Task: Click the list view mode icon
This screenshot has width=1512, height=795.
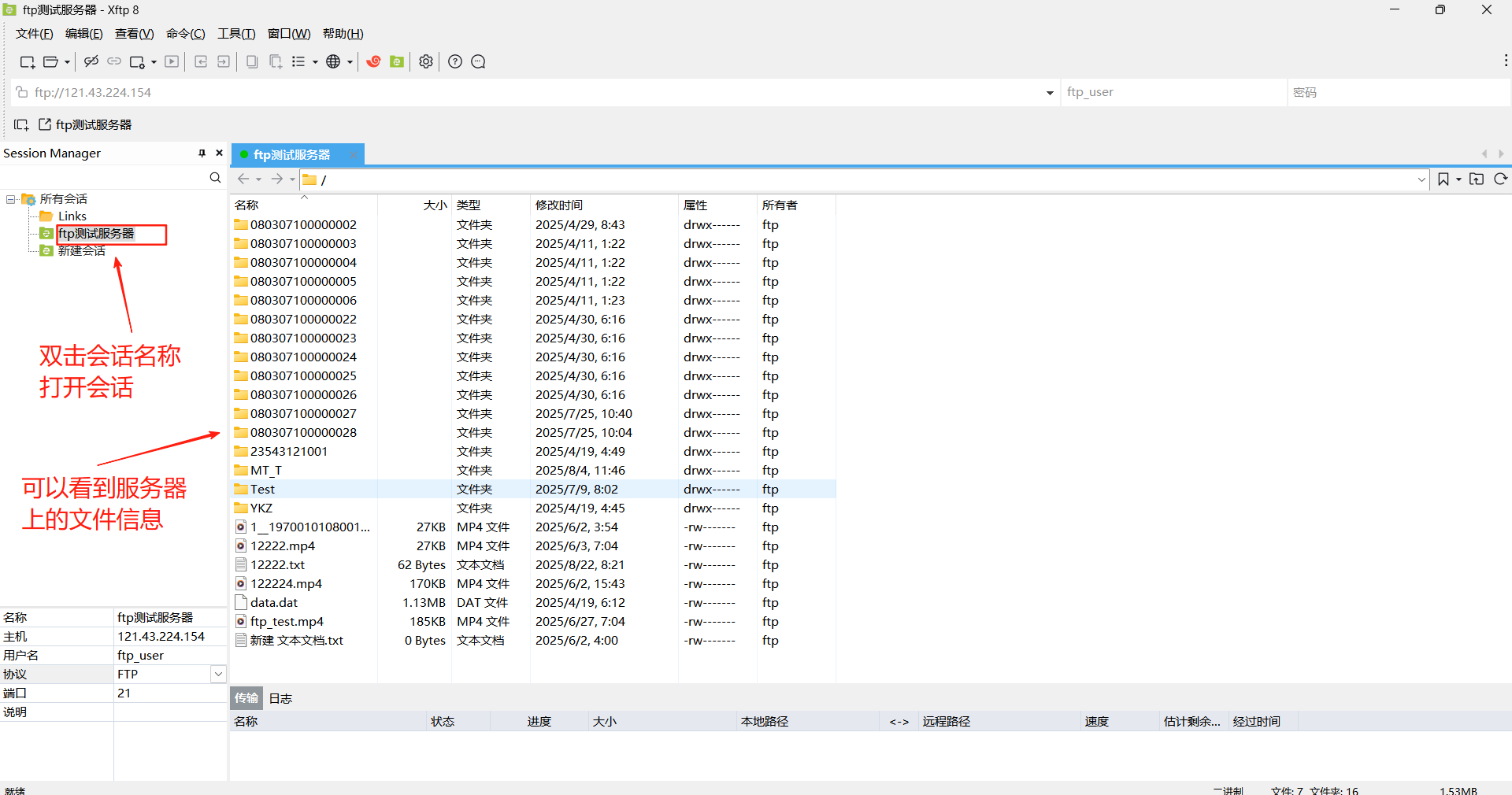Action: tap(298, 61)
